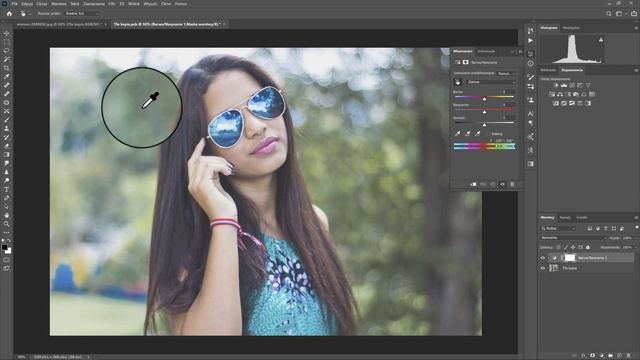Delete the adjustment layer from Properties panel

point(512,184)
